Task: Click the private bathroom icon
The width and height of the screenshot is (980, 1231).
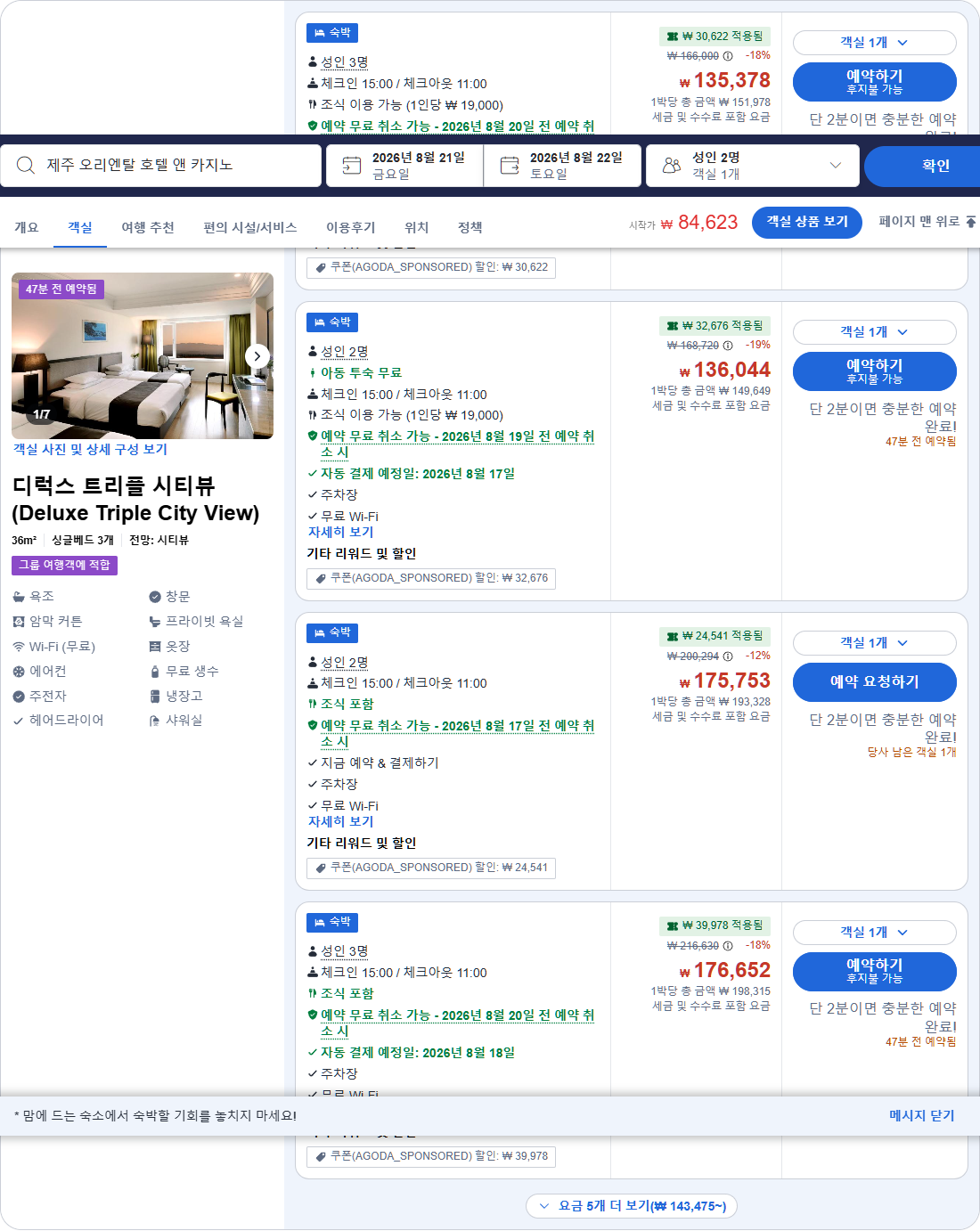Action: click(155, 622)
